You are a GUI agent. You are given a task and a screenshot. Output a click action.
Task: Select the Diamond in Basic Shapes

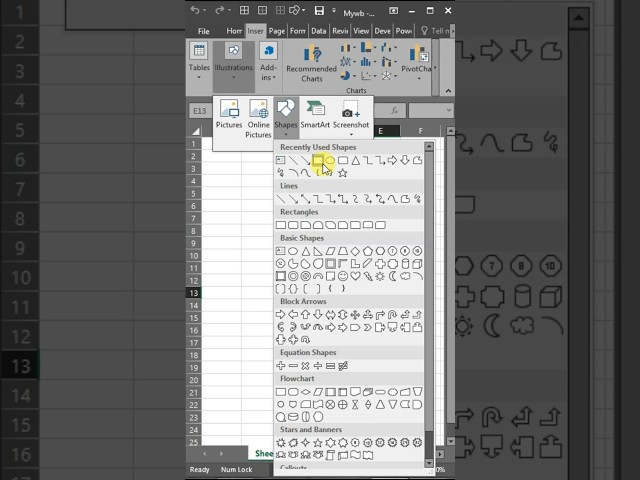click(355, 251)
